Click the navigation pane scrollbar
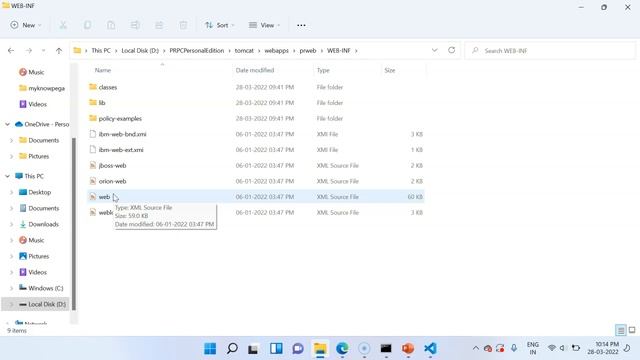Screen dimensions: 640x360 [x=74, y=224]
